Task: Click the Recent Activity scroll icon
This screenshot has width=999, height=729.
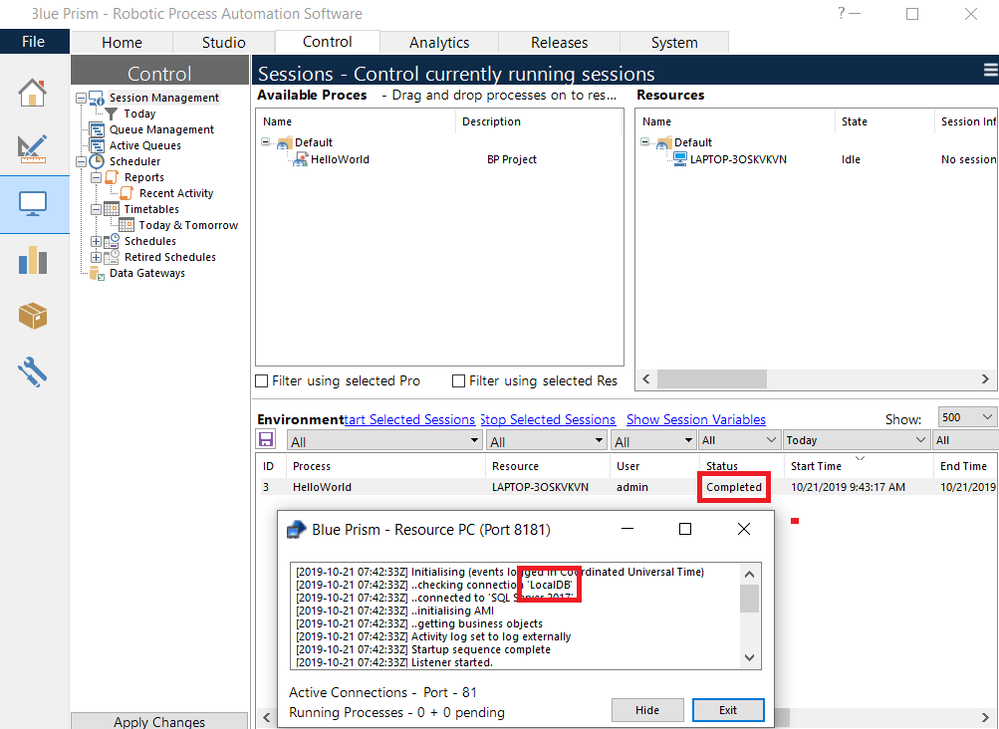Action: pos(127,193)
